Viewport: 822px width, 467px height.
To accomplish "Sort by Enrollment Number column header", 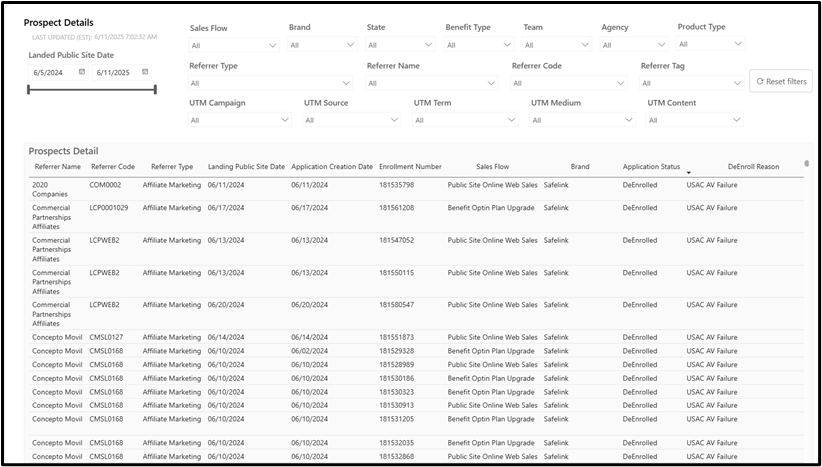I will click(410, 167).
